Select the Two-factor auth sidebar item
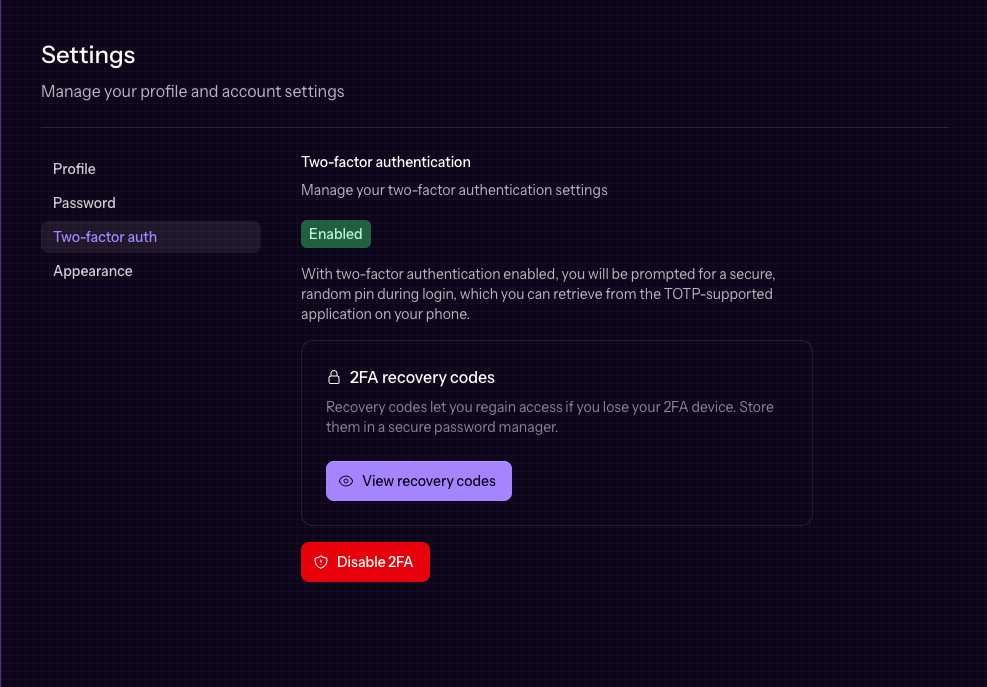Viewport: 987px width, 687px height. click(105, 237)
